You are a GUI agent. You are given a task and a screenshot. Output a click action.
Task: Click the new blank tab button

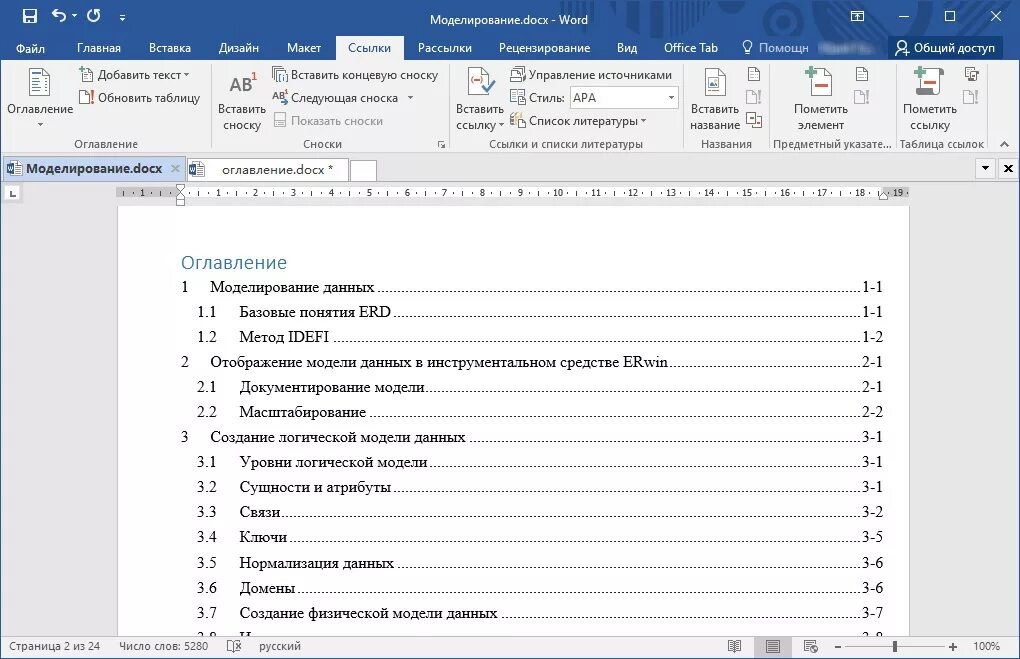(363, 170)
